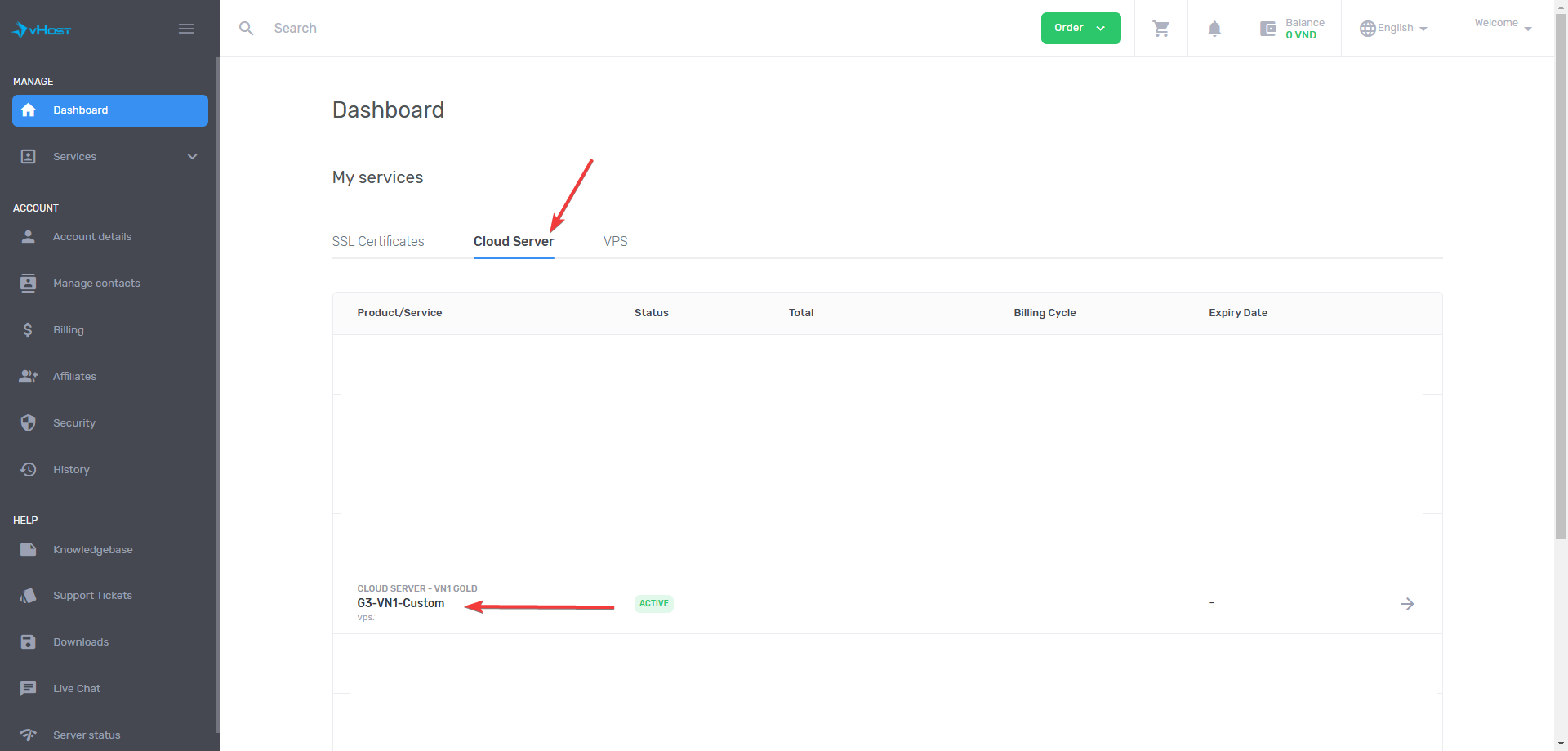Open the Welcome account menu

click(1501, 25)
